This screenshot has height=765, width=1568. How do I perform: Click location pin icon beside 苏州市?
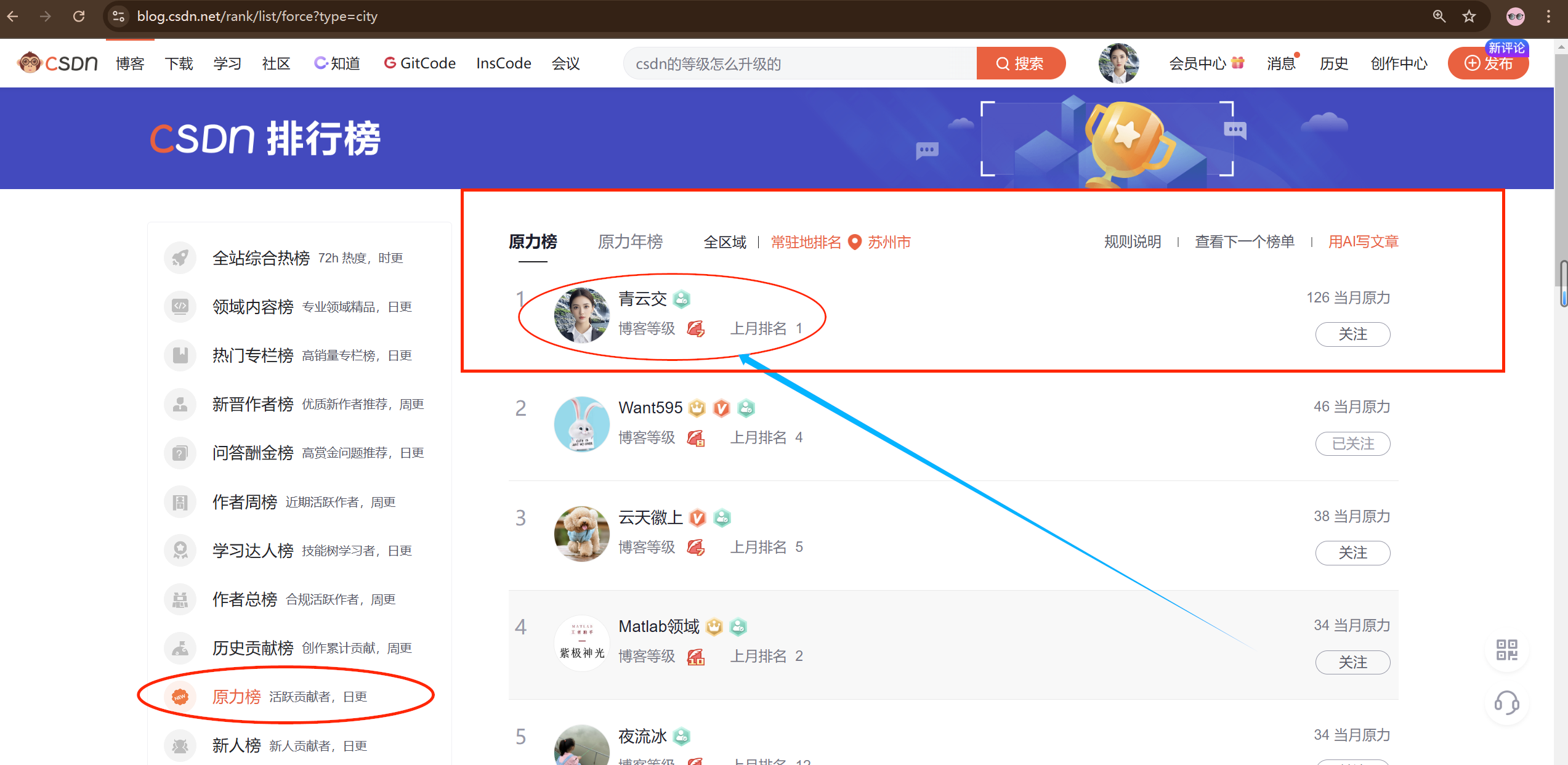(854, 242)
